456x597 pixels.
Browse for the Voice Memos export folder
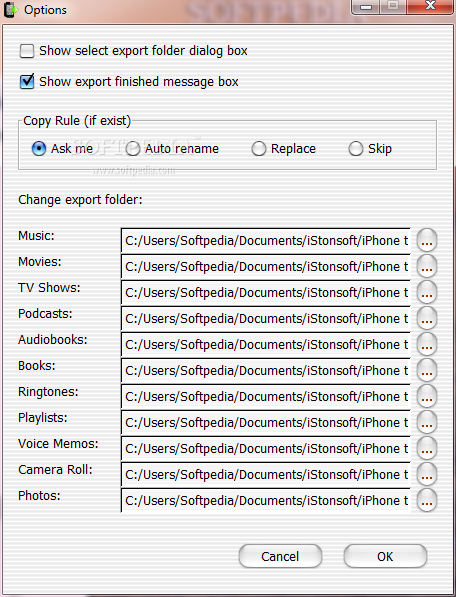(x=427, y=448)
